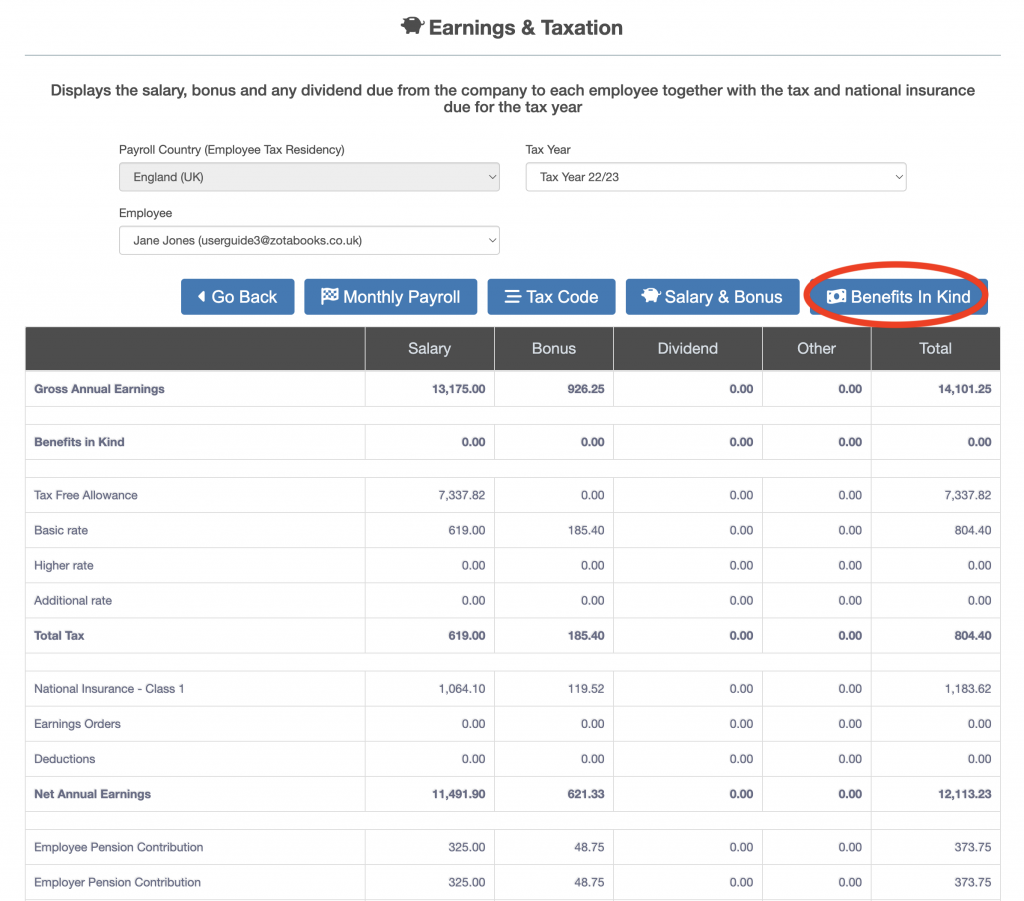Image resolution: width=1024 pixels, height=901 pixels.
Task: Click the list lines icon on Tax Code
Action: coord(512,297)
